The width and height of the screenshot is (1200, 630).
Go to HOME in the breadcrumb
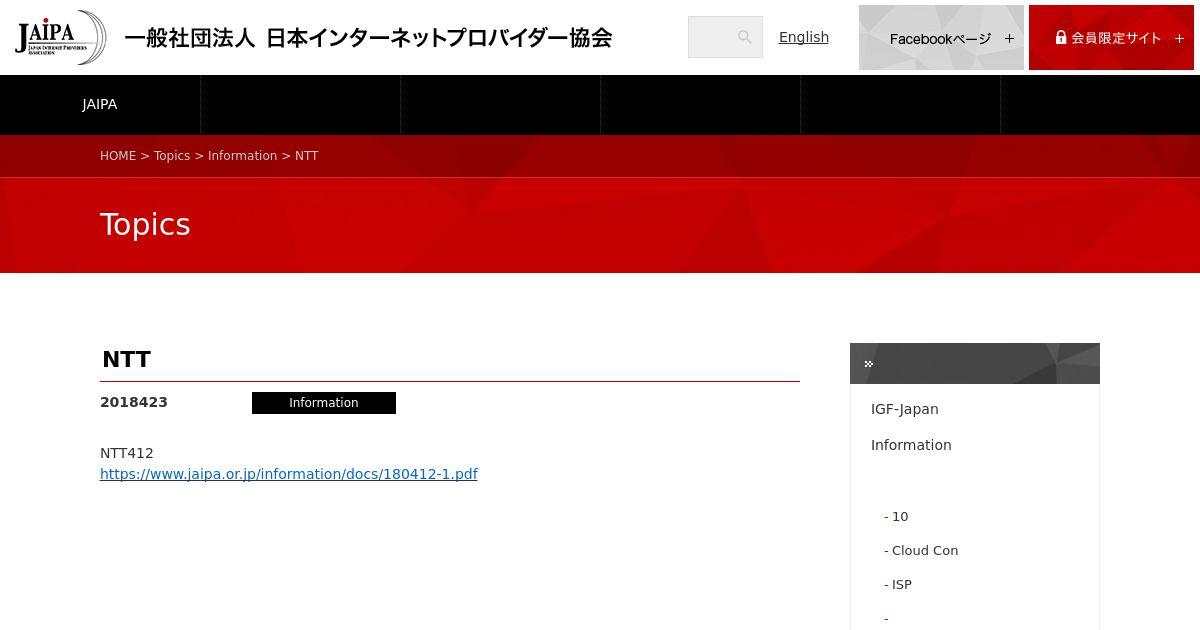118,156
